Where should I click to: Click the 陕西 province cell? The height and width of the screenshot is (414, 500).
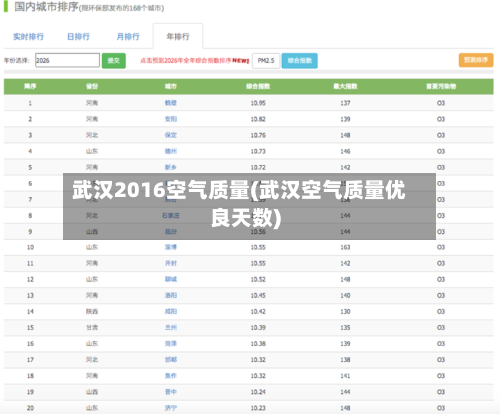[92, 311]
